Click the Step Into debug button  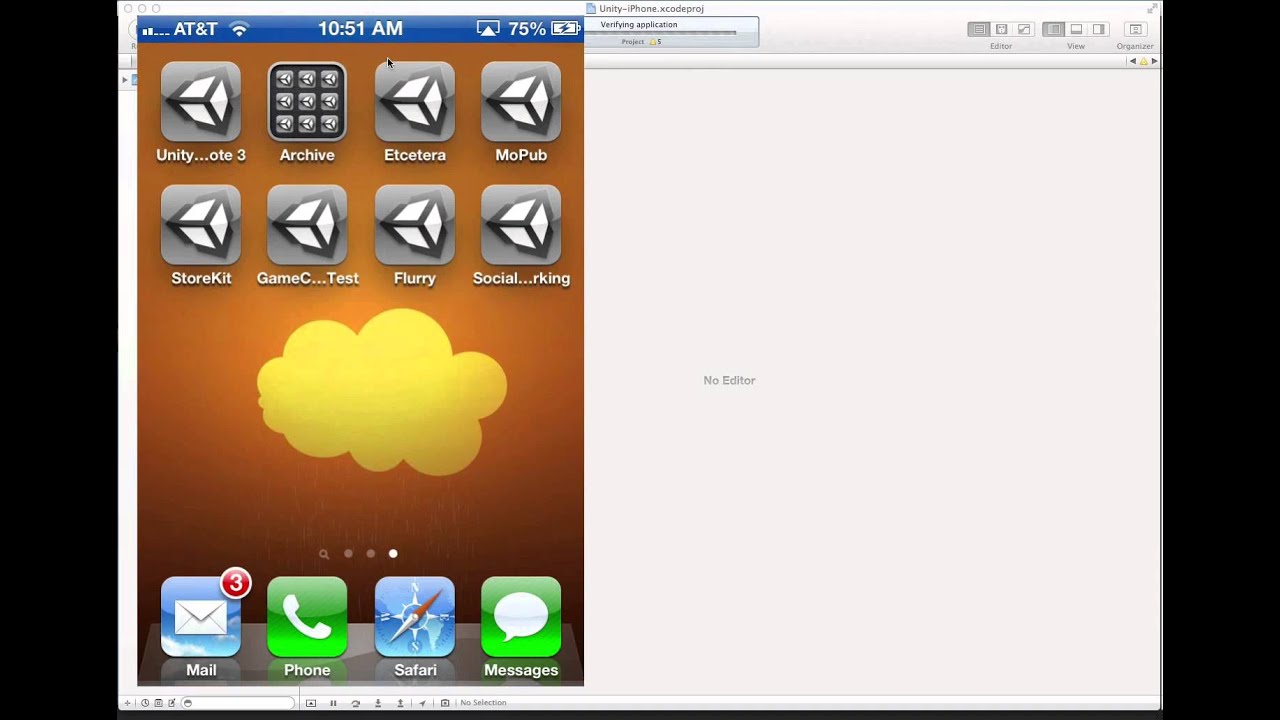tap(378, 703)
